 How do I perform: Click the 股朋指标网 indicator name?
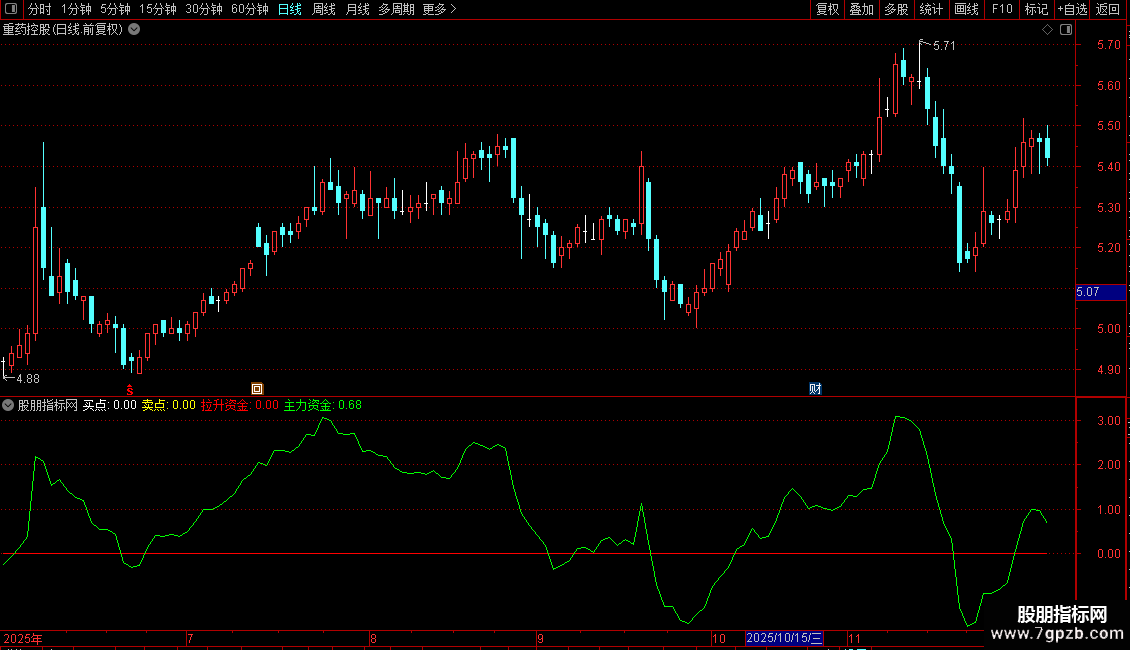point(48,405)
